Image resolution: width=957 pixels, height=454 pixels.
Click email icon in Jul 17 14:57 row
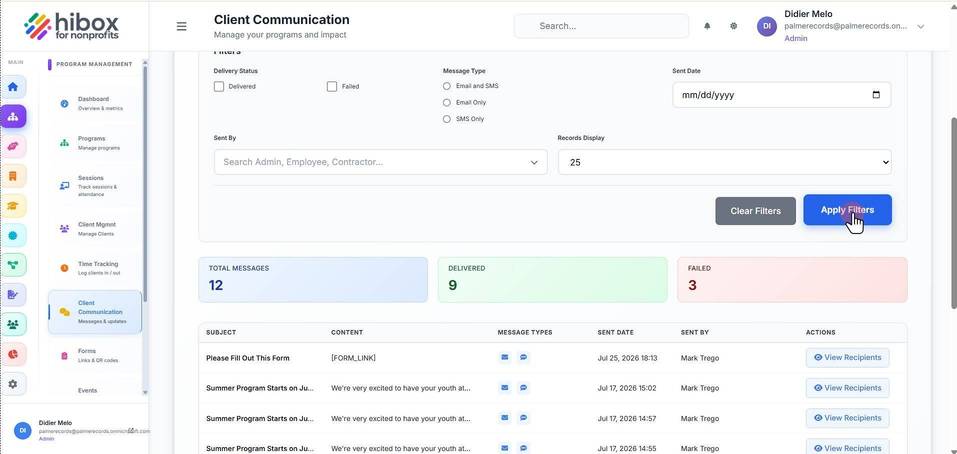coord(505,418)
